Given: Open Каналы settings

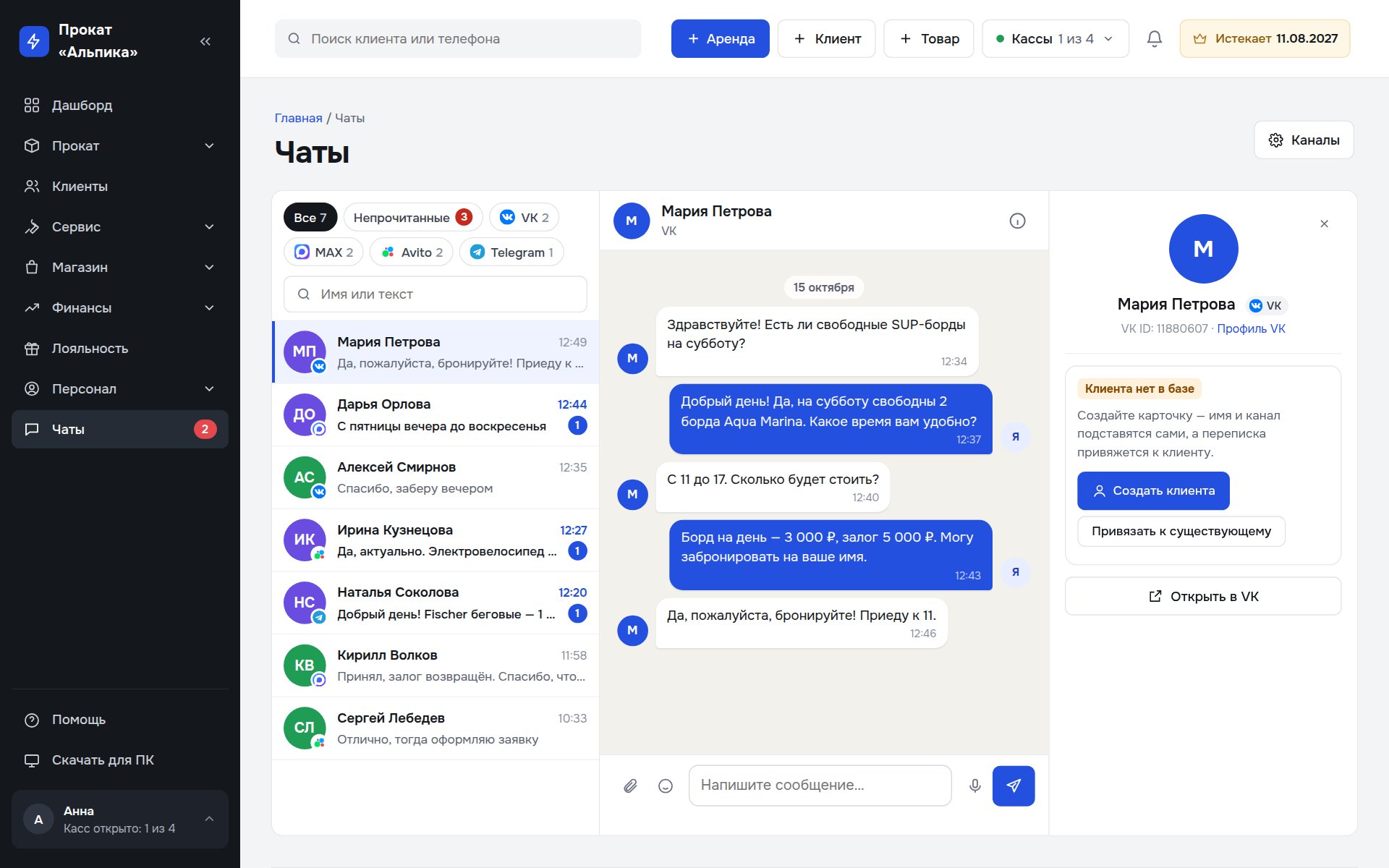Looking at the screenshot, I should (1304, 140).
